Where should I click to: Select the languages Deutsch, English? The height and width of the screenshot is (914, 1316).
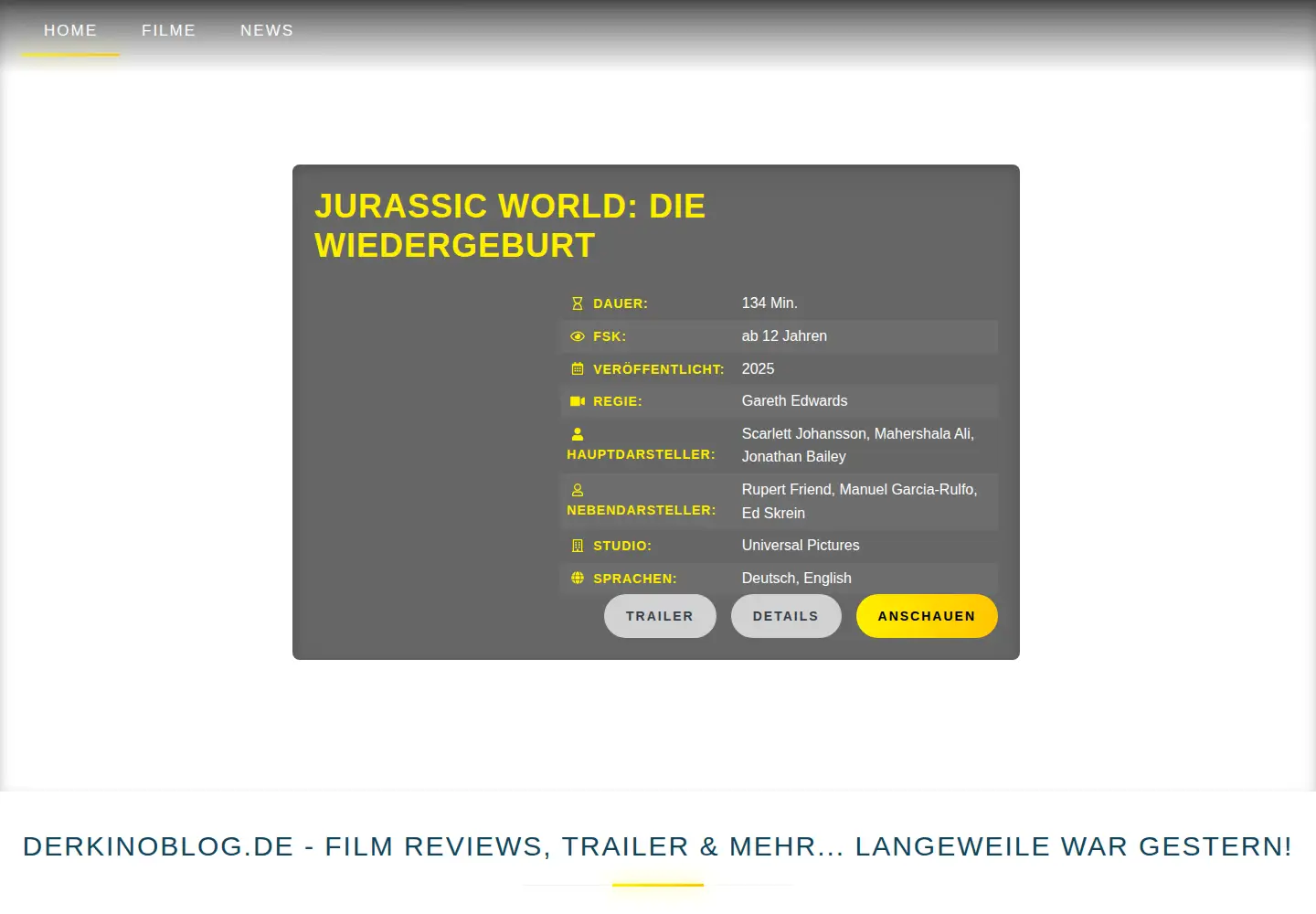(x=797, y=579)
